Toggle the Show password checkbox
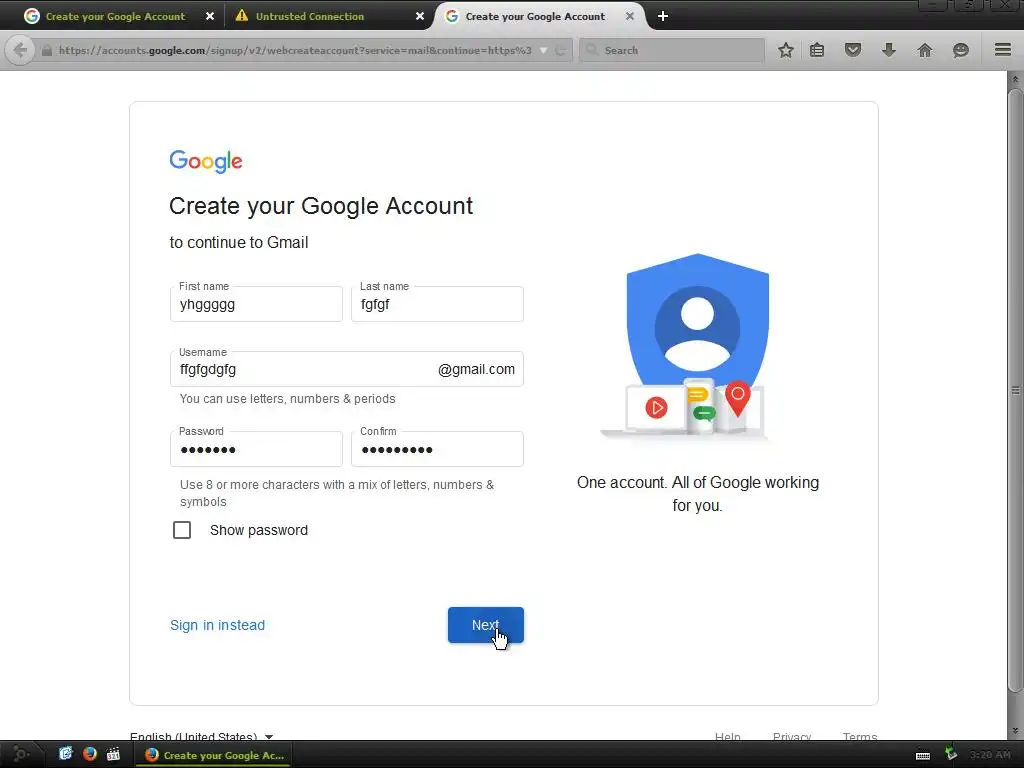This screenshot has height=768, width=1024. [x=182, y=530]
